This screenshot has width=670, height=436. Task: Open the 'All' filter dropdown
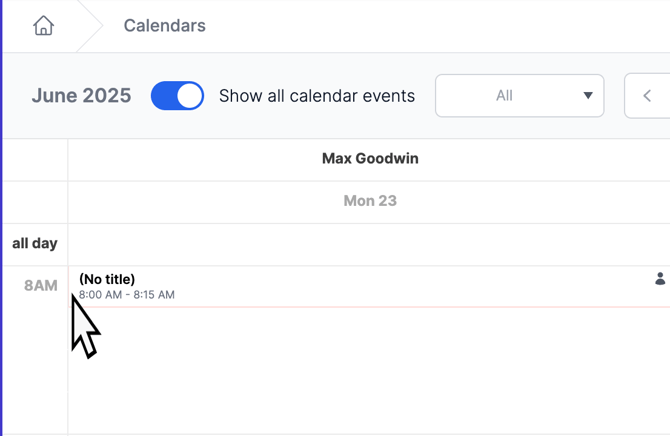tap(520, 96)
